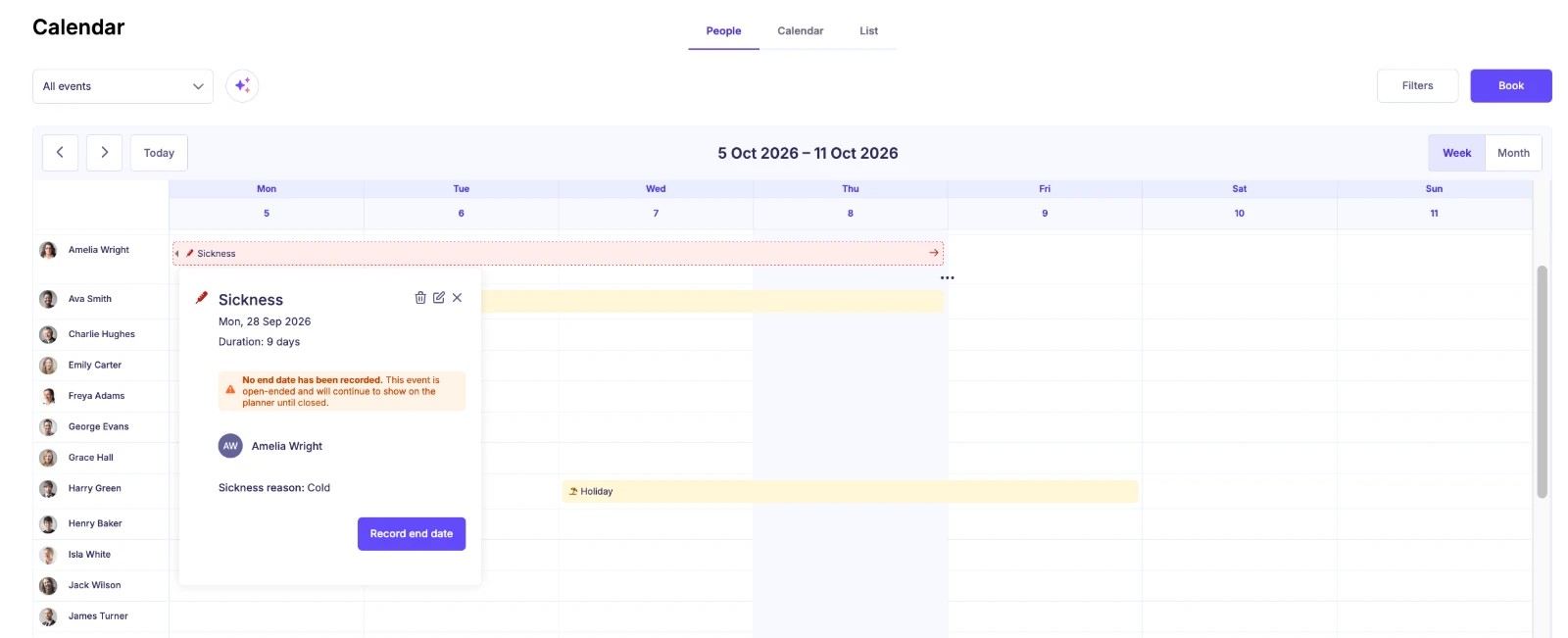Viewport: 1568px width, 638px height.
Task: Click the AI sparkle icon button
Action: pyautogui.click(x=242, y=85)
